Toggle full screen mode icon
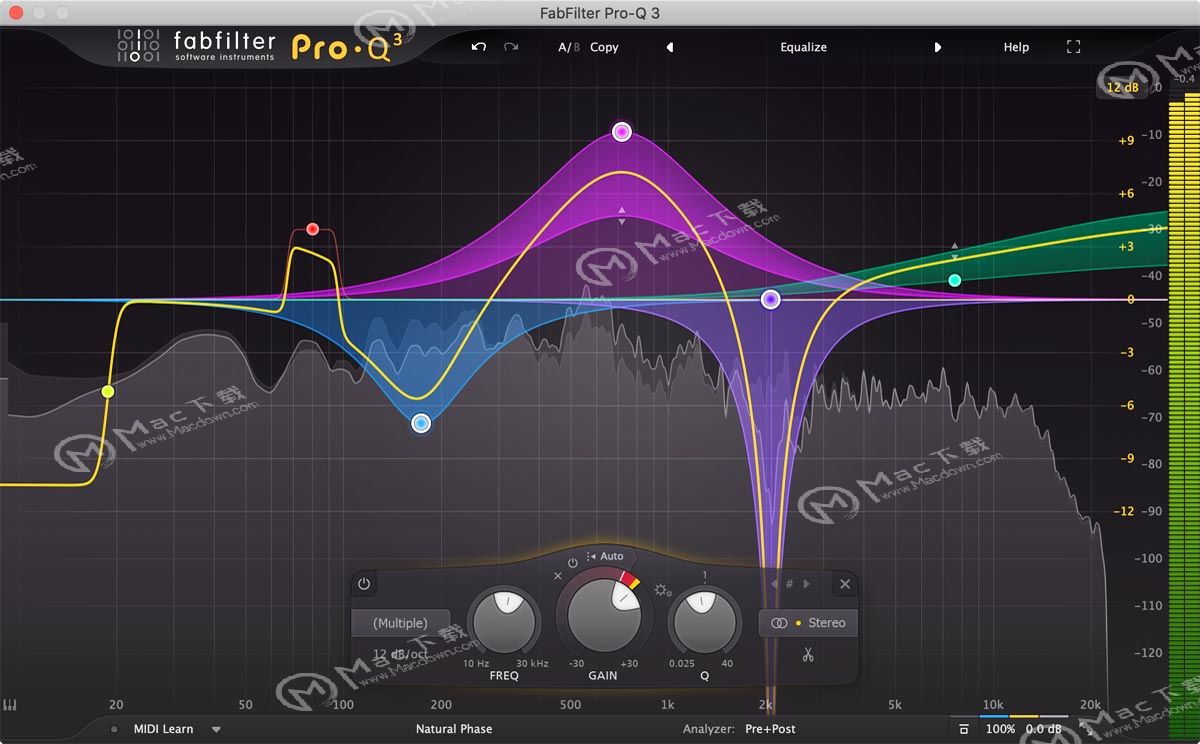 pyautogui.click(x=1074, y=47)
